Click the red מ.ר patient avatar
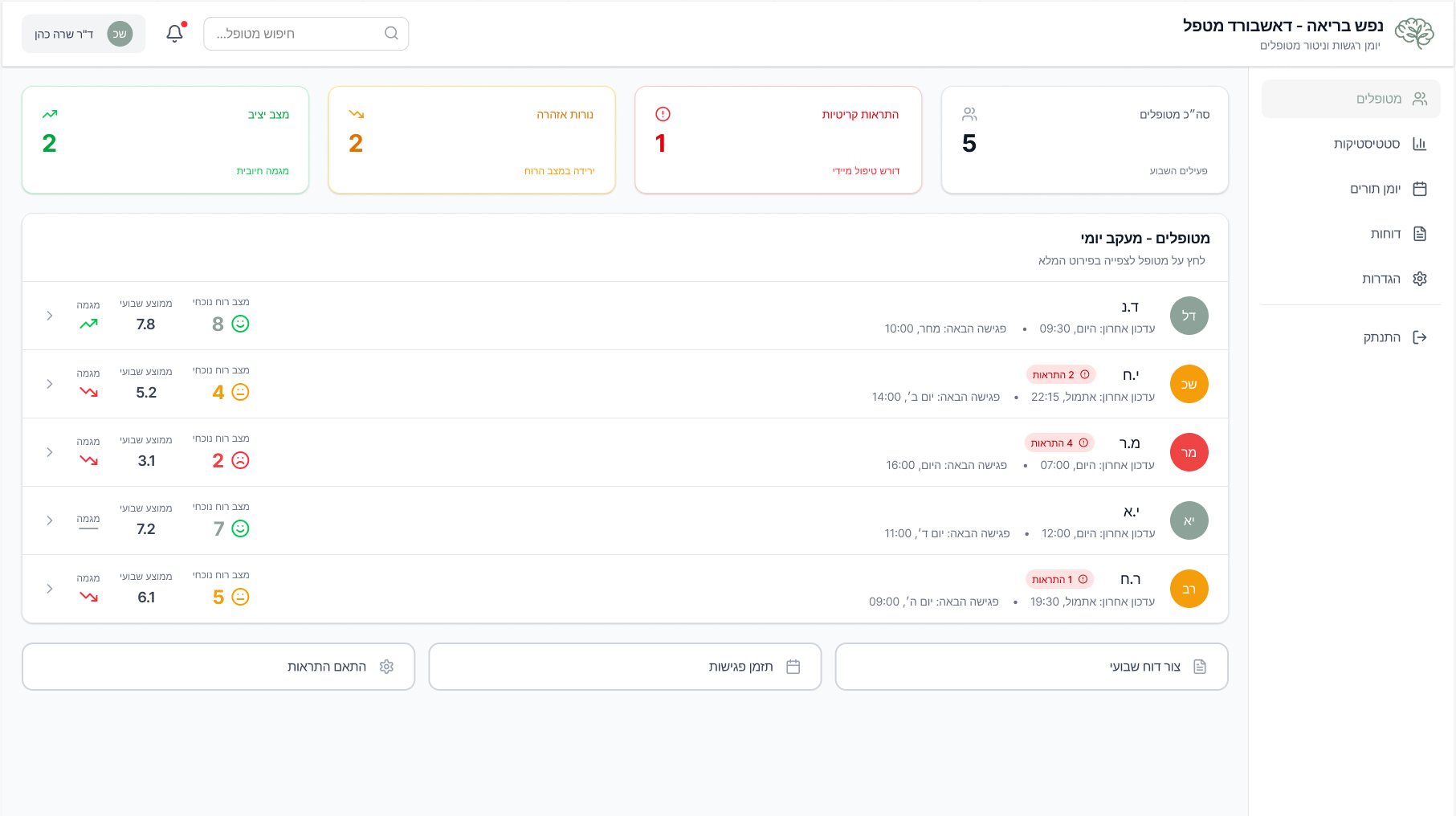This screenshot has height=816, width=1456. tap(1189, 452)
